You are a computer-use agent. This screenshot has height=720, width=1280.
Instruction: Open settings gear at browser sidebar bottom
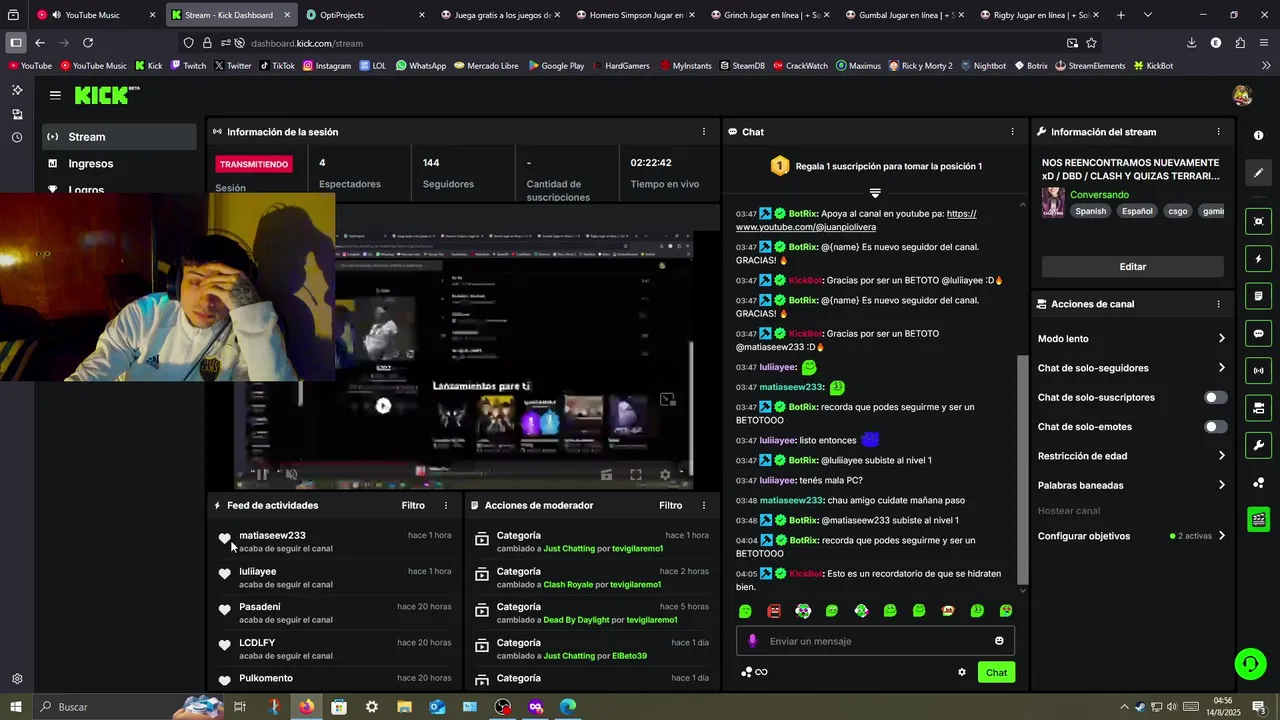[x=17, y=679]
